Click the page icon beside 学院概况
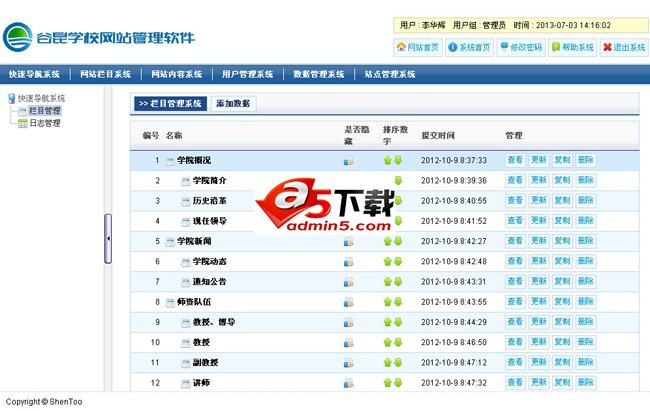Viewport: 650px width, 411px height. click(x=170, y=161)
